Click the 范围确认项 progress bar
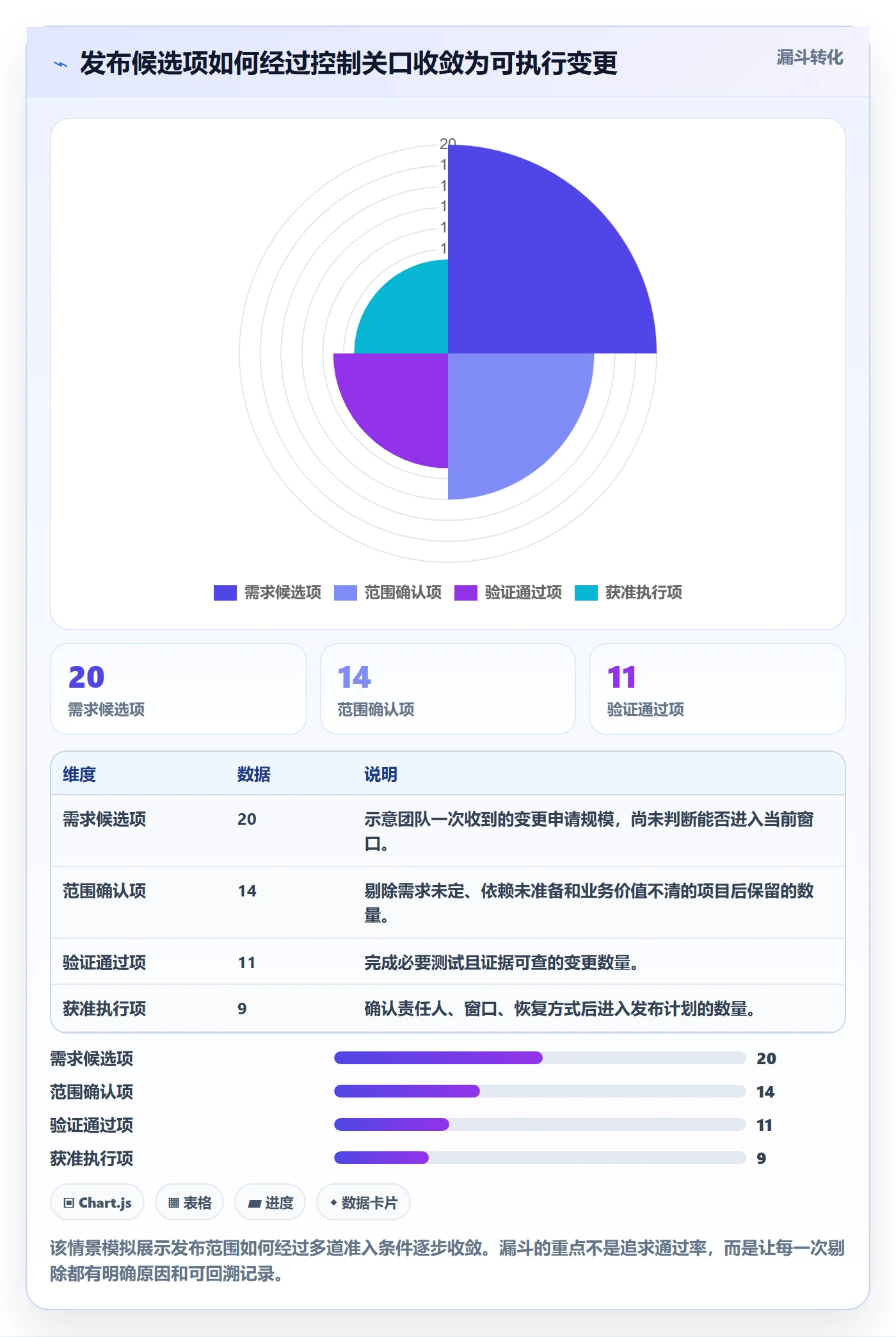 (x=540, y=1091)
